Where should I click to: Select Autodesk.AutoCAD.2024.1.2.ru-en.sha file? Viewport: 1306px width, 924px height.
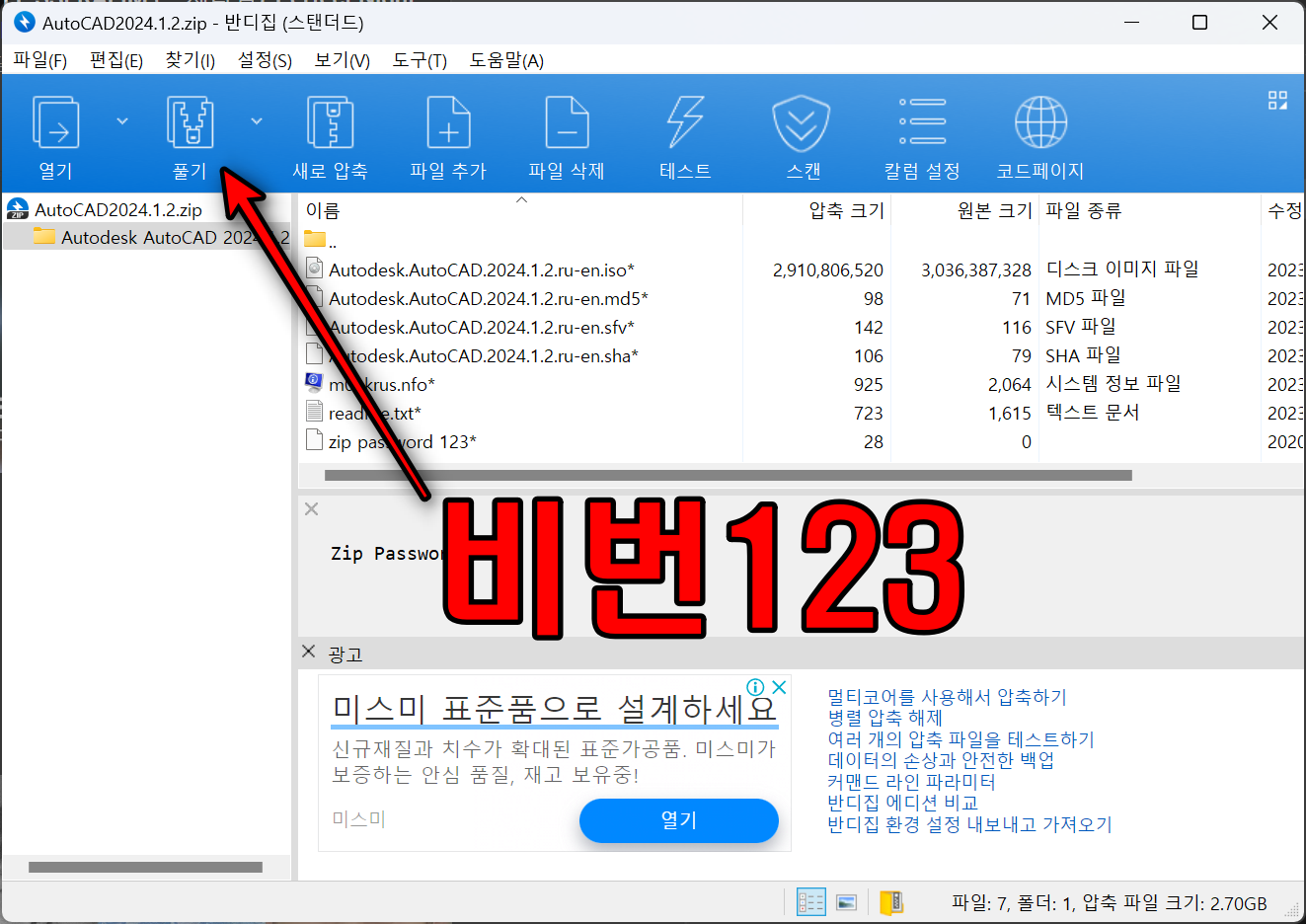tap(484, 355)
